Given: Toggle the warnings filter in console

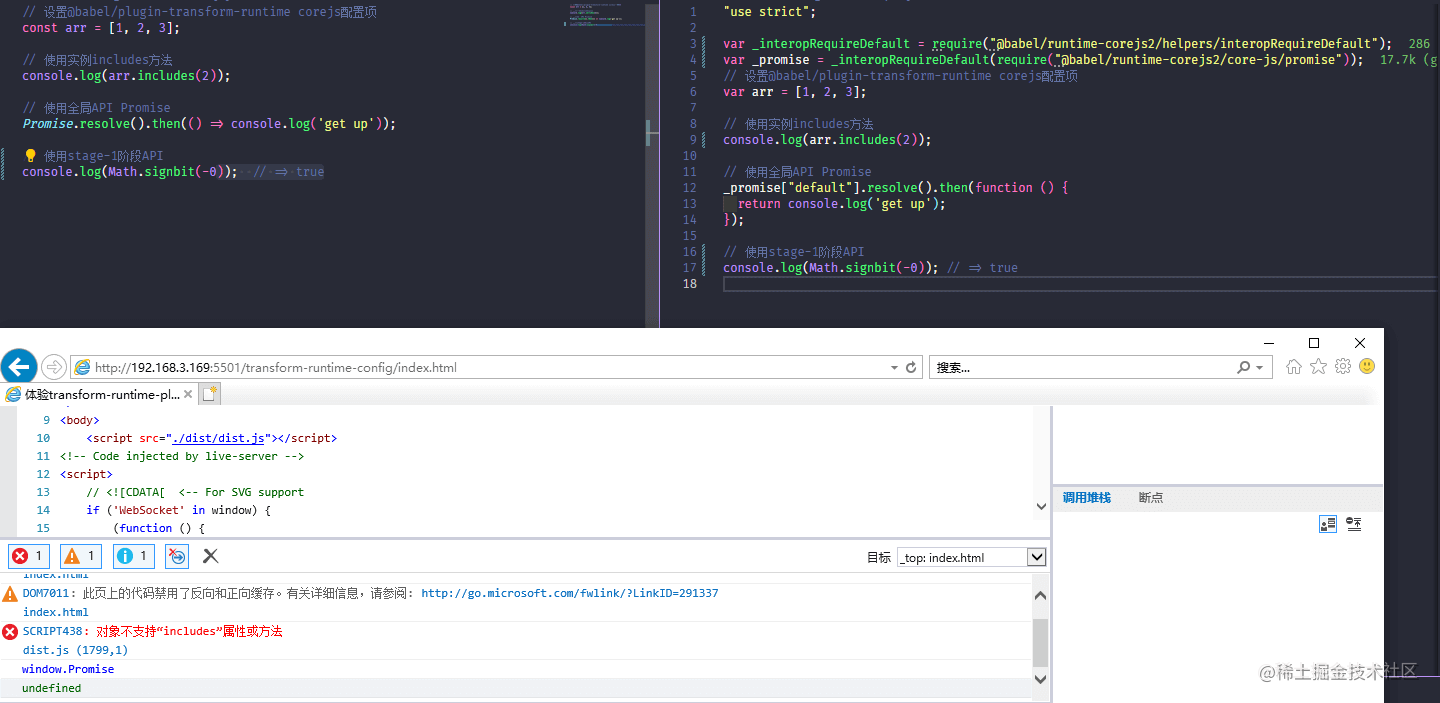Looking at the screenshot, I should pos(80,556).
